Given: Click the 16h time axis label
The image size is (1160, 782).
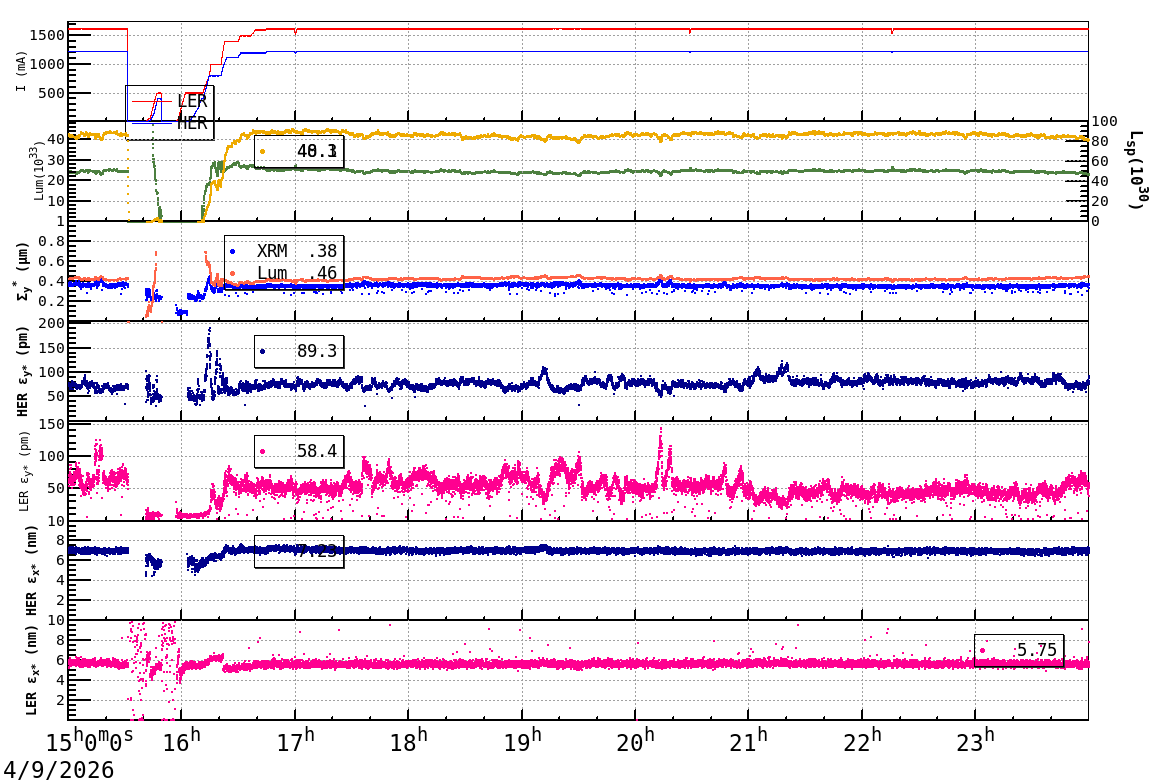Looking at the screenshot, I should (x=182, y=741).
